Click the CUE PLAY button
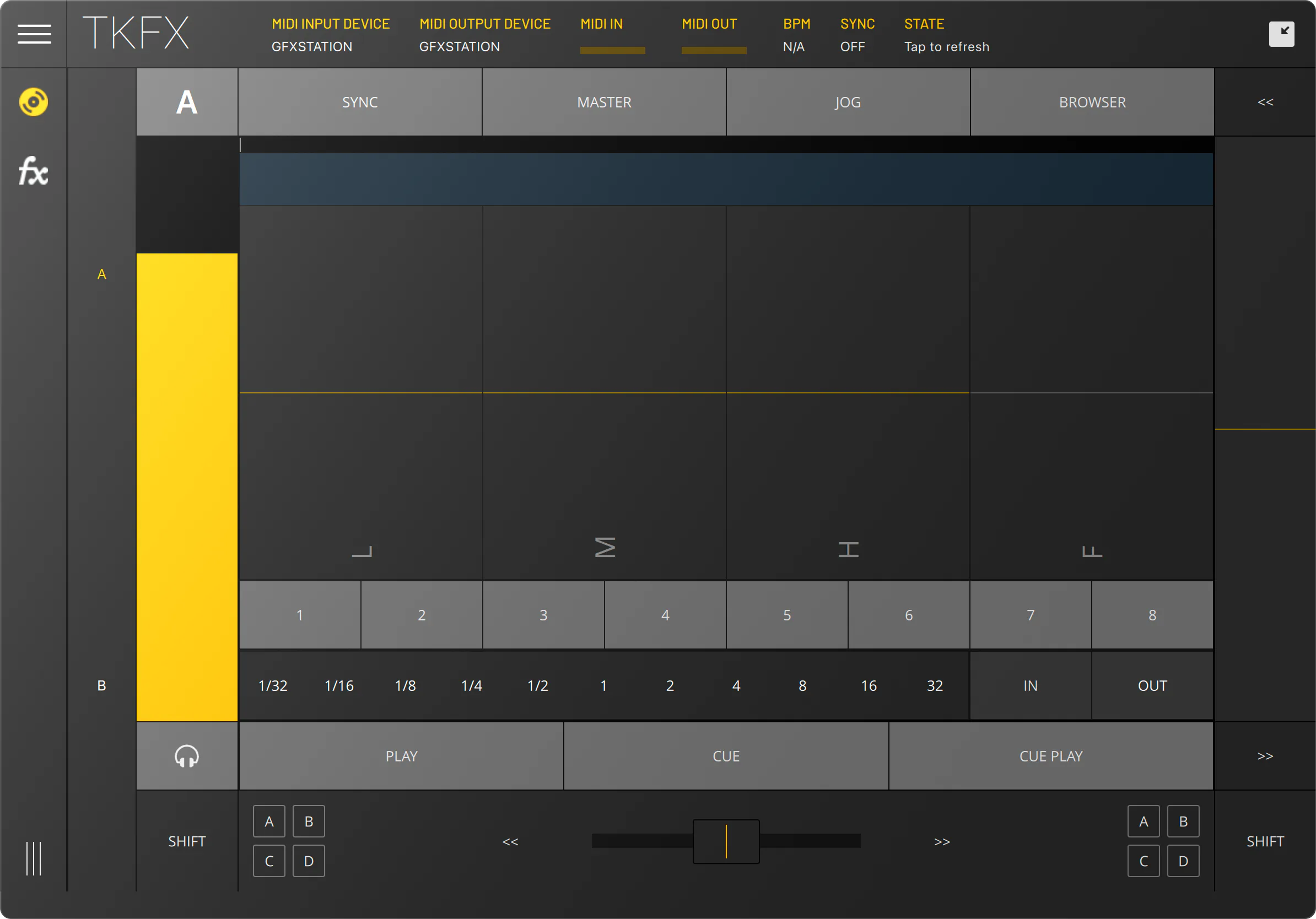The width and height of the screenshot is (1316, 919). [x=1050, y=756]
